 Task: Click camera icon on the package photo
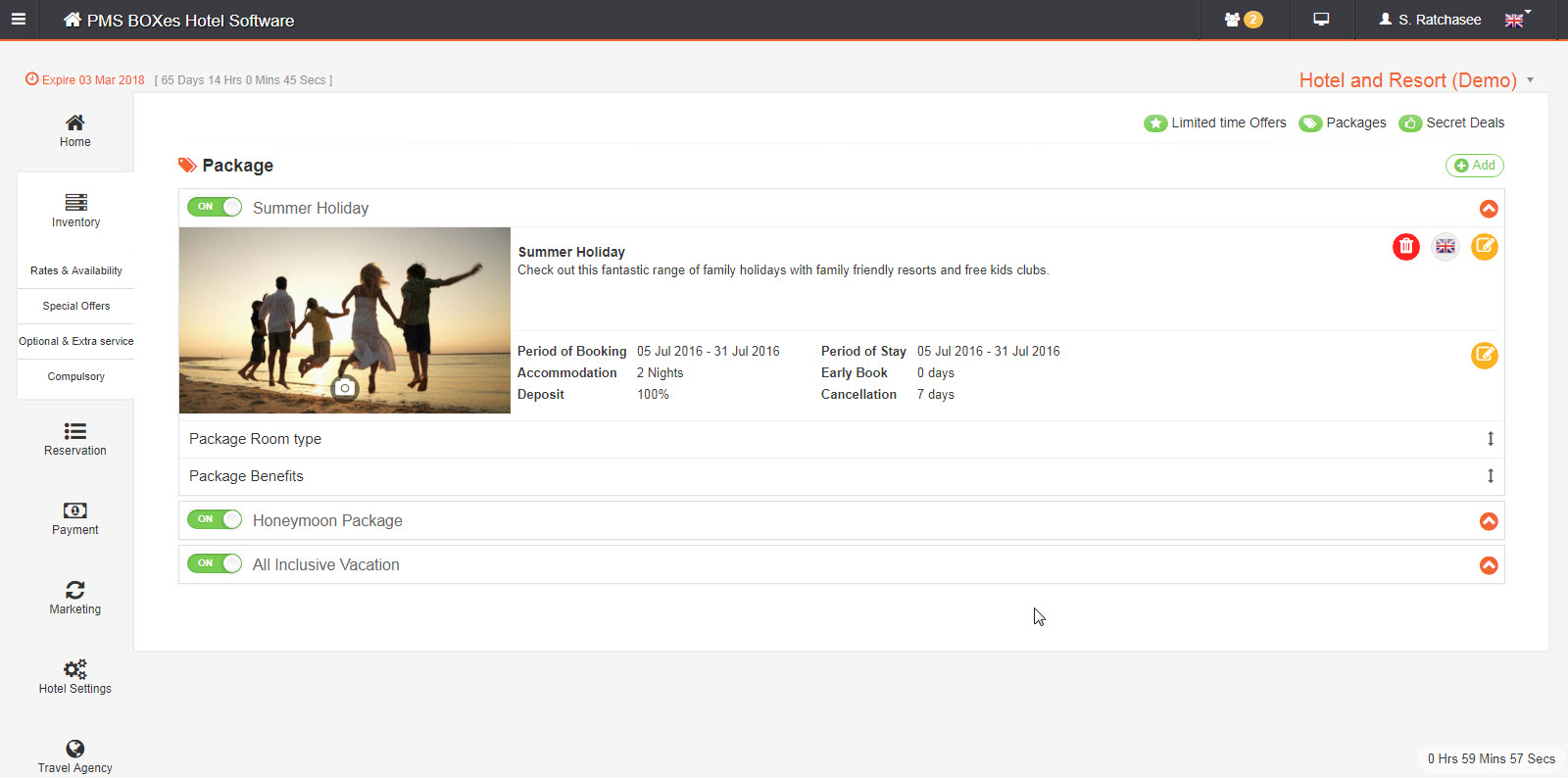(x=345, y=388)
